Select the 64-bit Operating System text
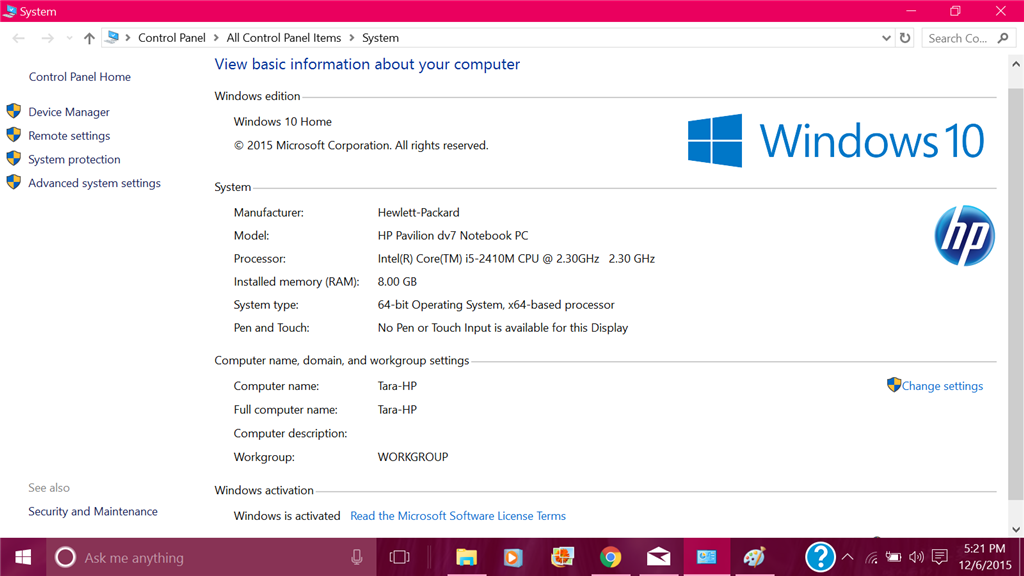 (496, 305)
